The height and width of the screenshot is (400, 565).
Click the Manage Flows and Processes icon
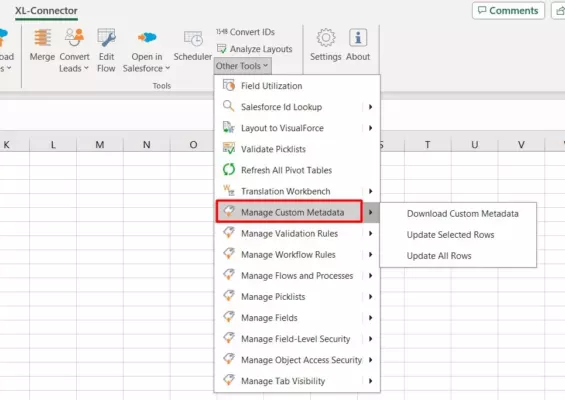pos(229,275)
